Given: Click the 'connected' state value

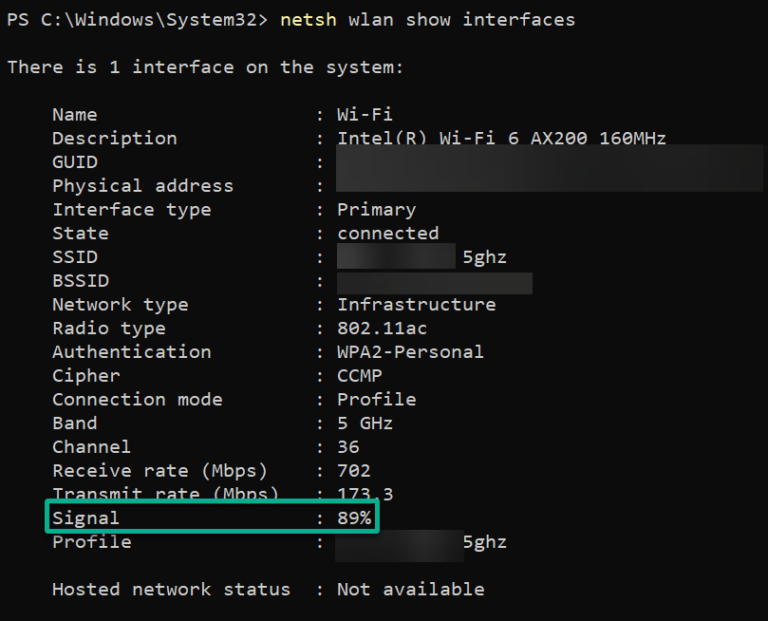Looking at the screenshot, I should pos(388,234).
